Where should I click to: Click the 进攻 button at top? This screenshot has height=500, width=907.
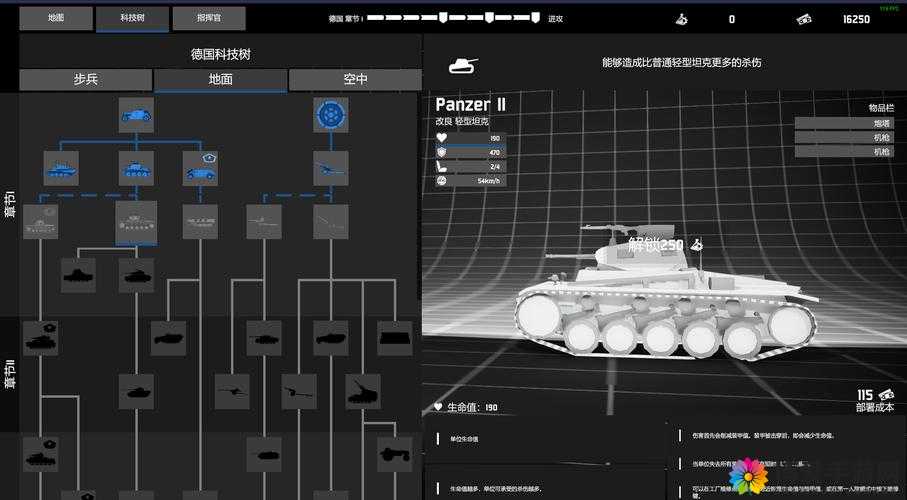point(555,19)
